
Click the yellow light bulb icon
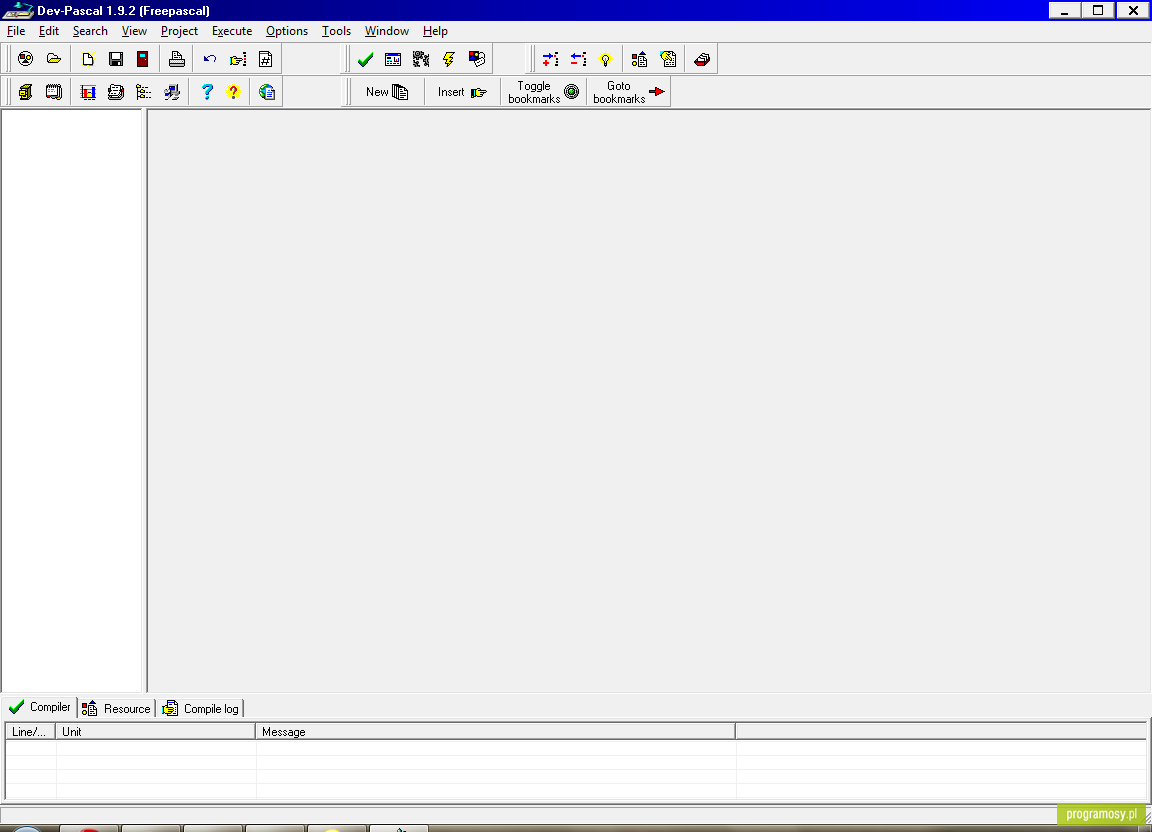(x=605, y=59)
